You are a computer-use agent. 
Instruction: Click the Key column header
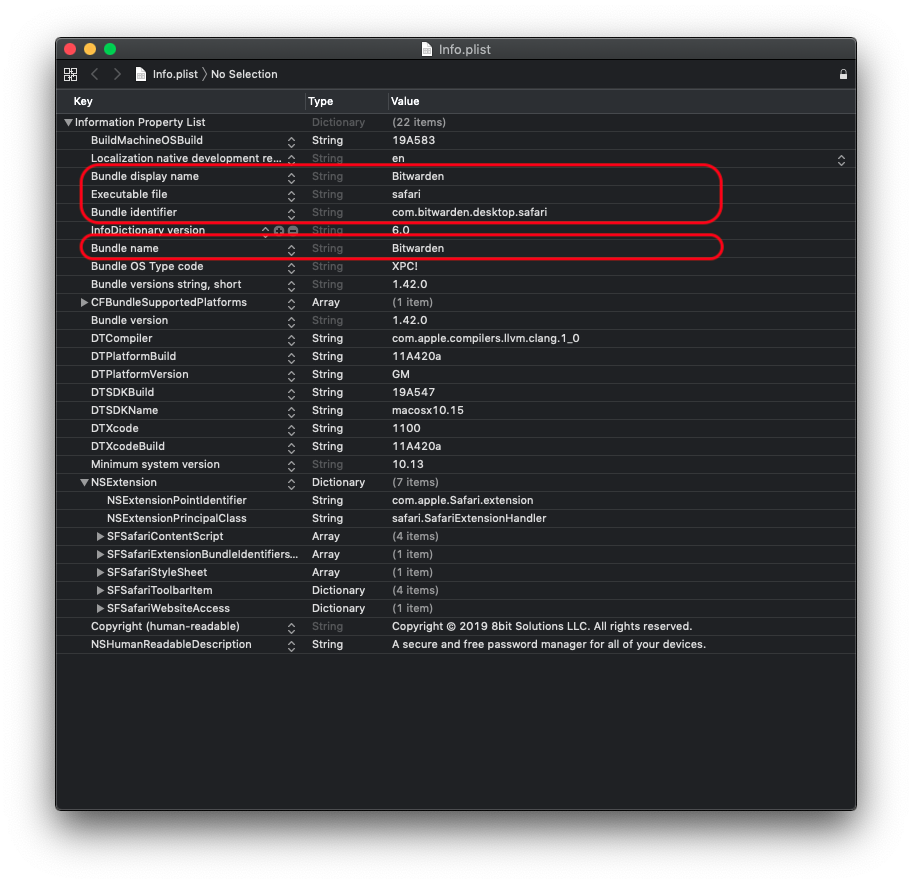[x=83, y=101]
